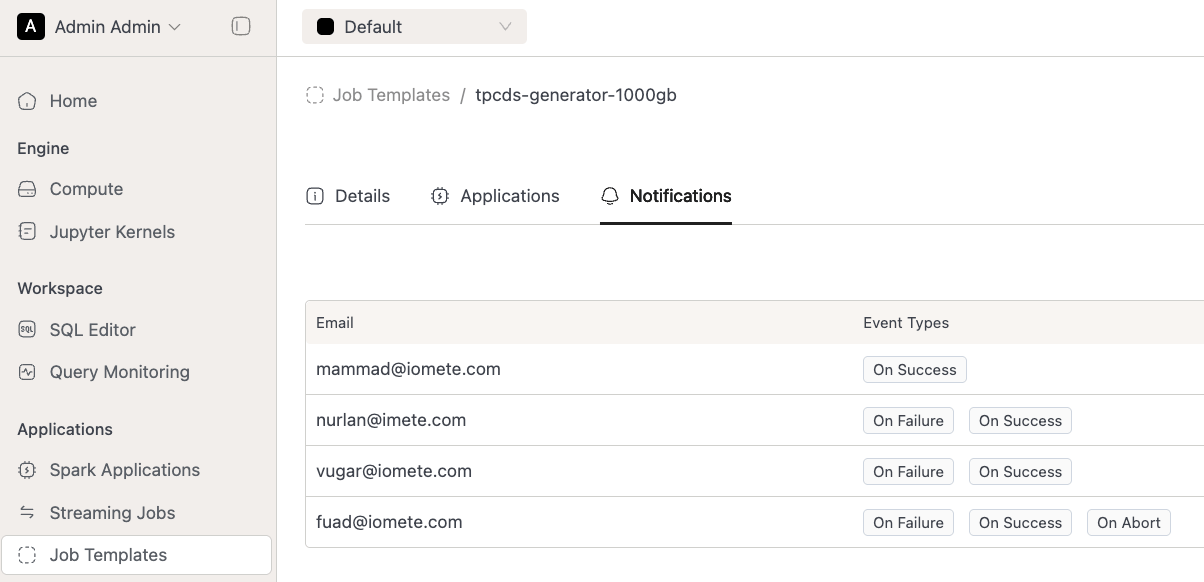Select the Notifications tab

[x=666, y=196]
